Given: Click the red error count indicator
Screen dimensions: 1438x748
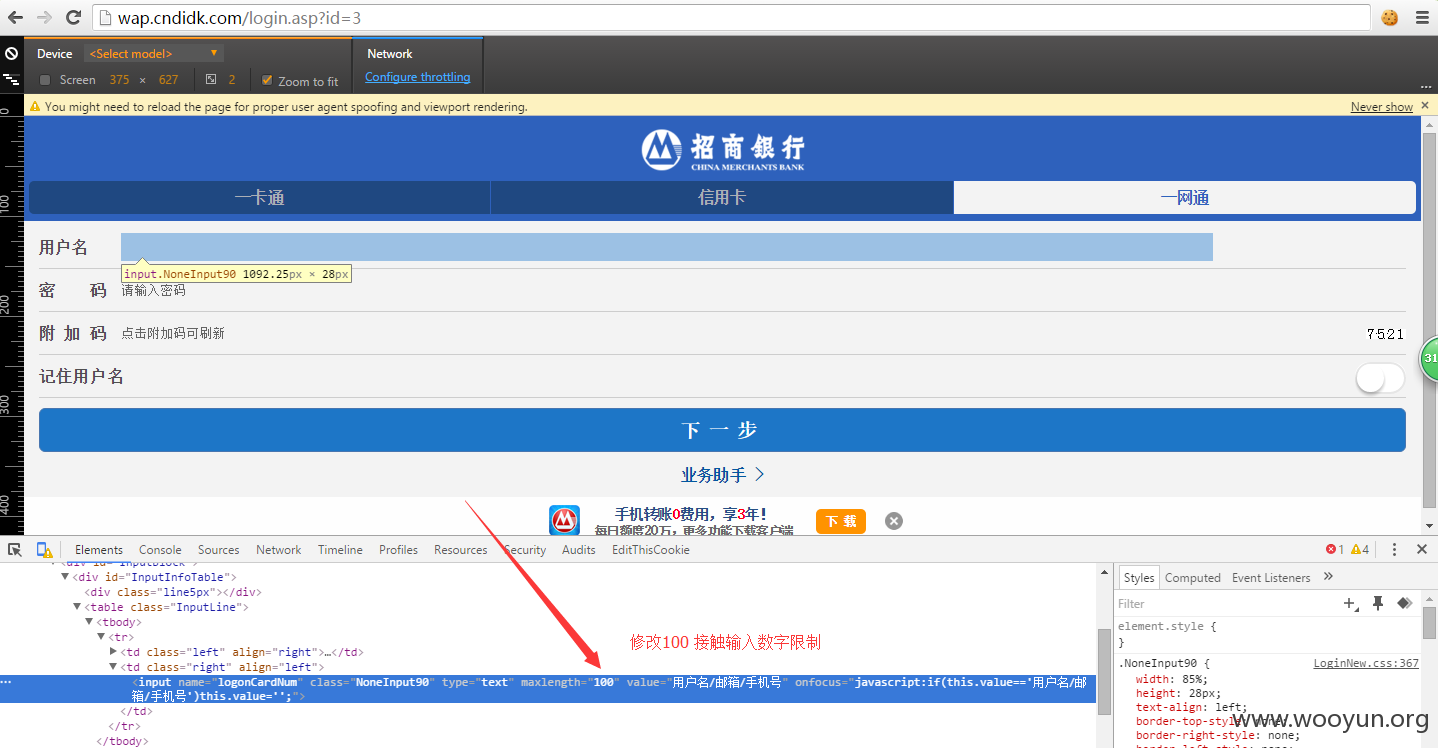Looking at the screenshot, I should pos(1334,549).
